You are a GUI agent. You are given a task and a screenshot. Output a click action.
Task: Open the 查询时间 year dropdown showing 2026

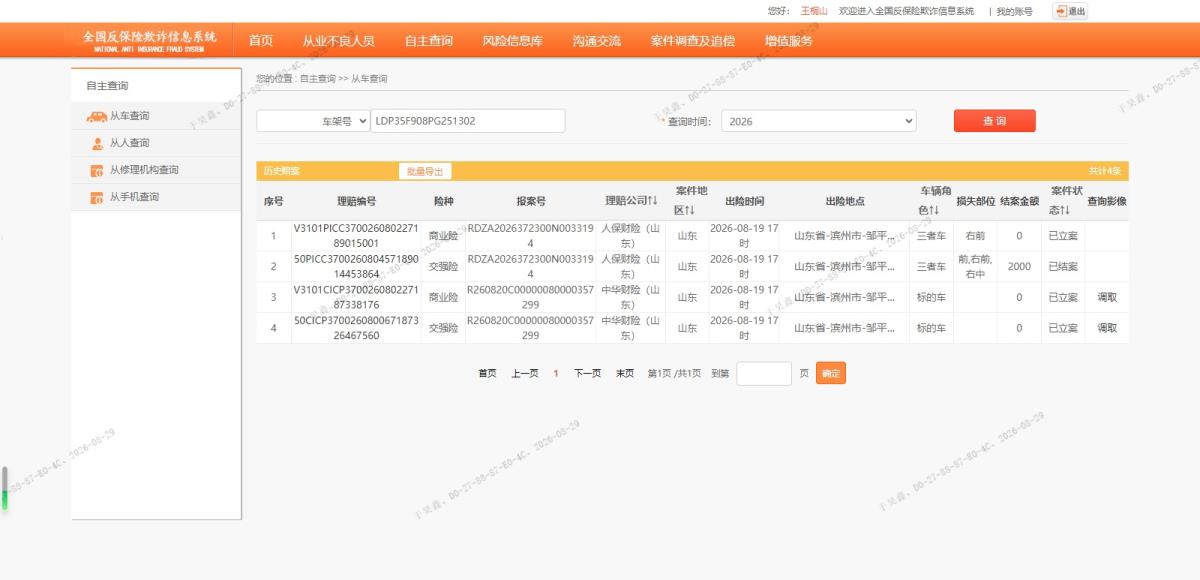pos(818,121)
